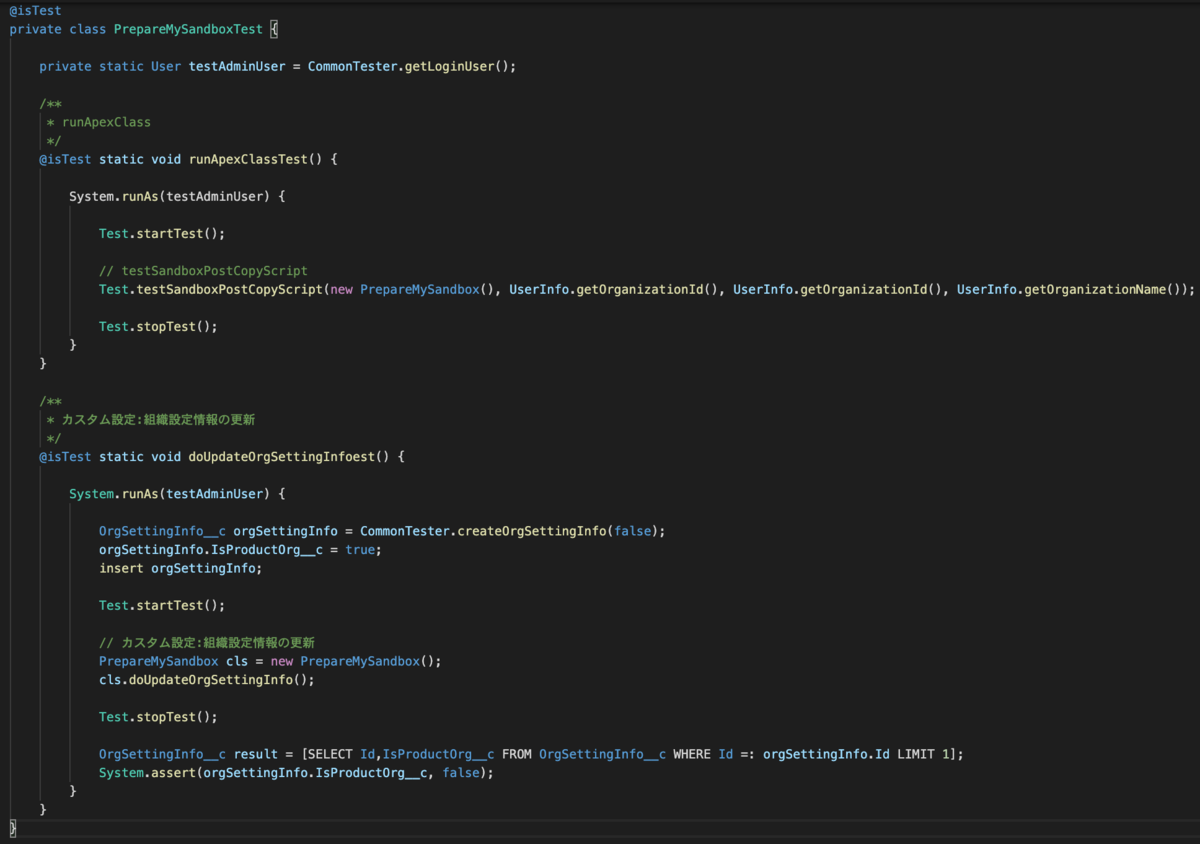Click the true value assigned to IsProductOrg__c

[x=360, y=550]
